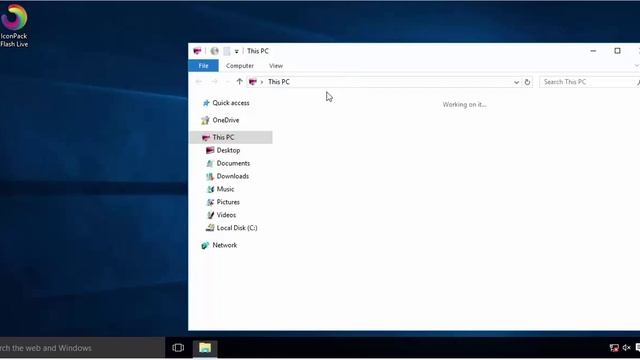Click the Properties quick access toolbar icon
The height and width of the screenshot is (360, 640).
[215, 51]
